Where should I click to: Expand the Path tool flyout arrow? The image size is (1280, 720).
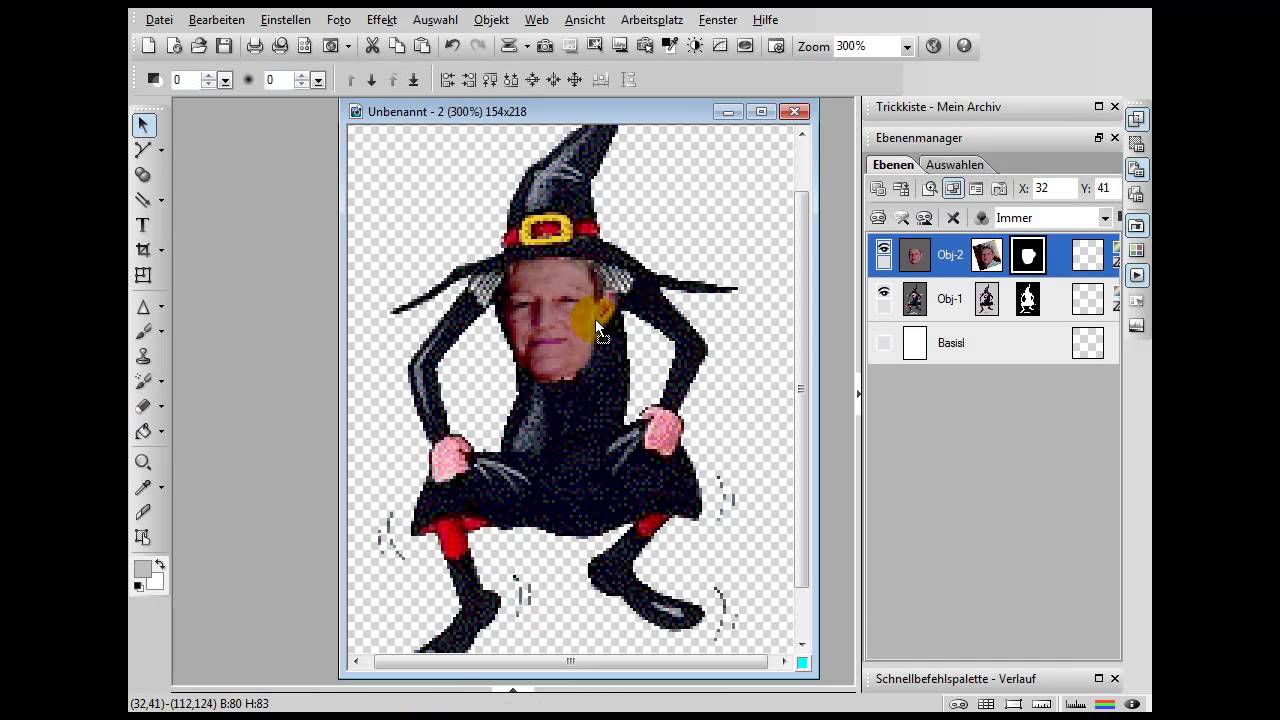(x=161, y=150)
